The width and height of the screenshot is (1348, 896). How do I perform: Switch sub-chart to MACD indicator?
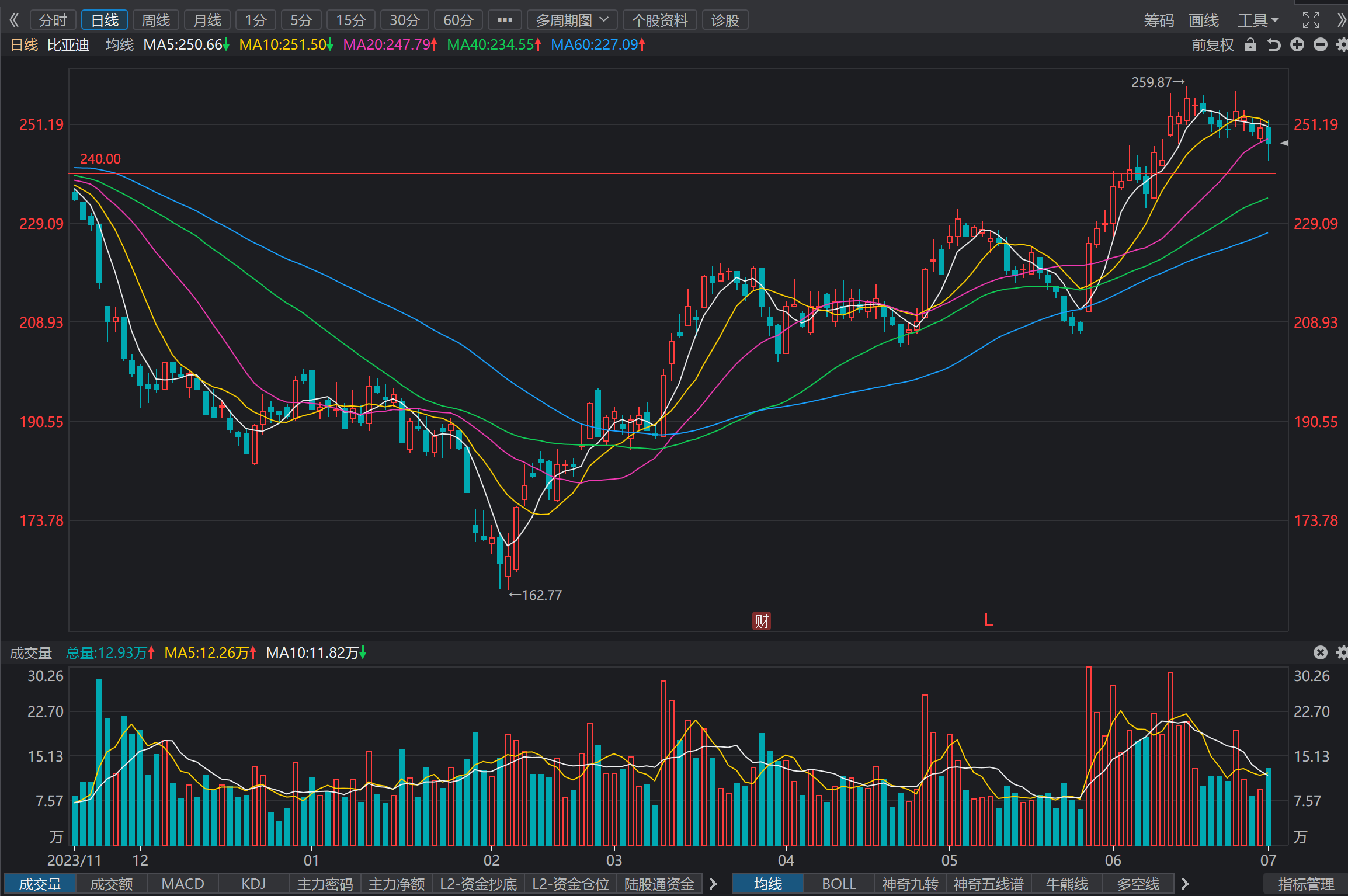click(183, 884)
